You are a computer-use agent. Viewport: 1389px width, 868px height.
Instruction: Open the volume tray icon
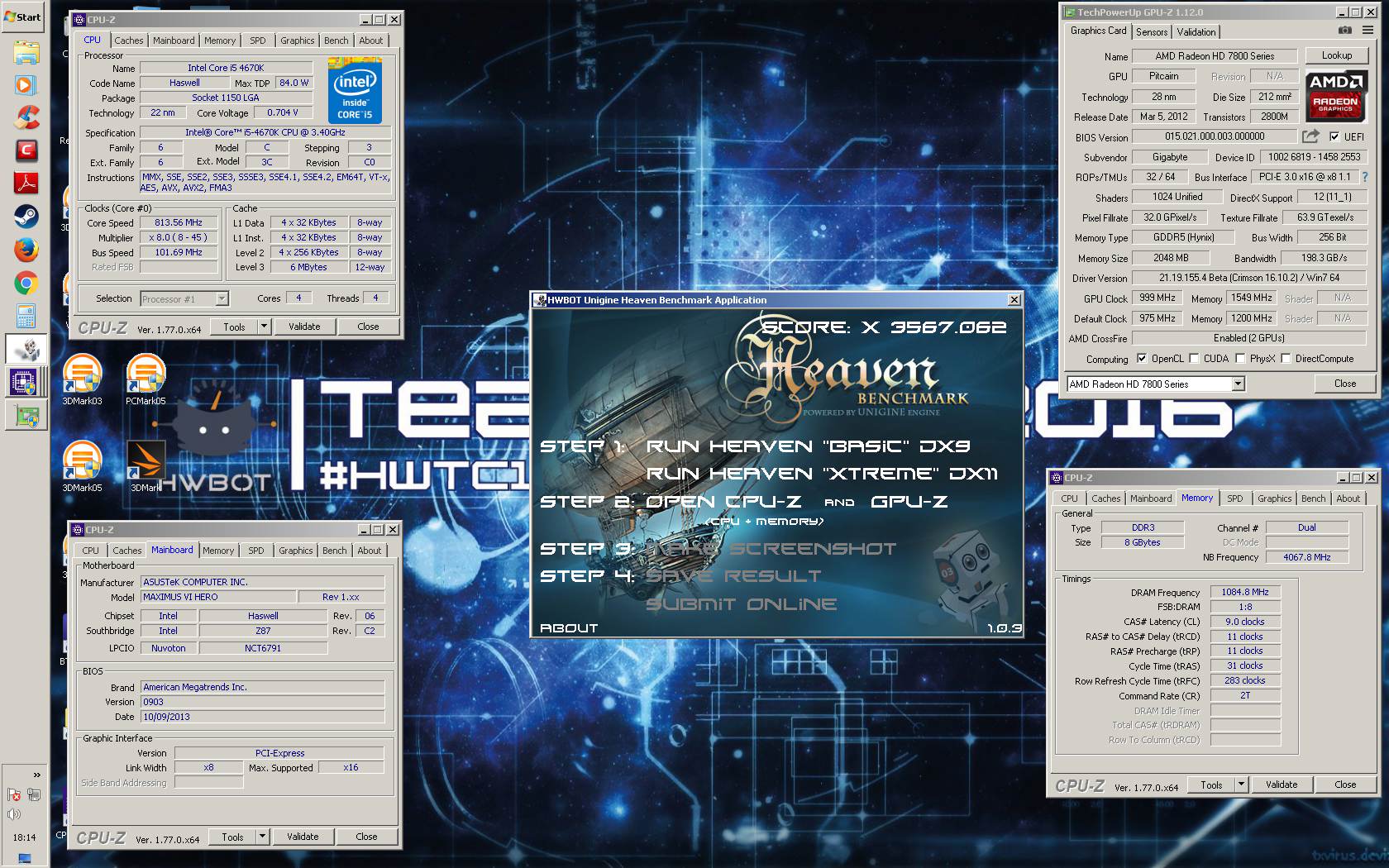14,814
